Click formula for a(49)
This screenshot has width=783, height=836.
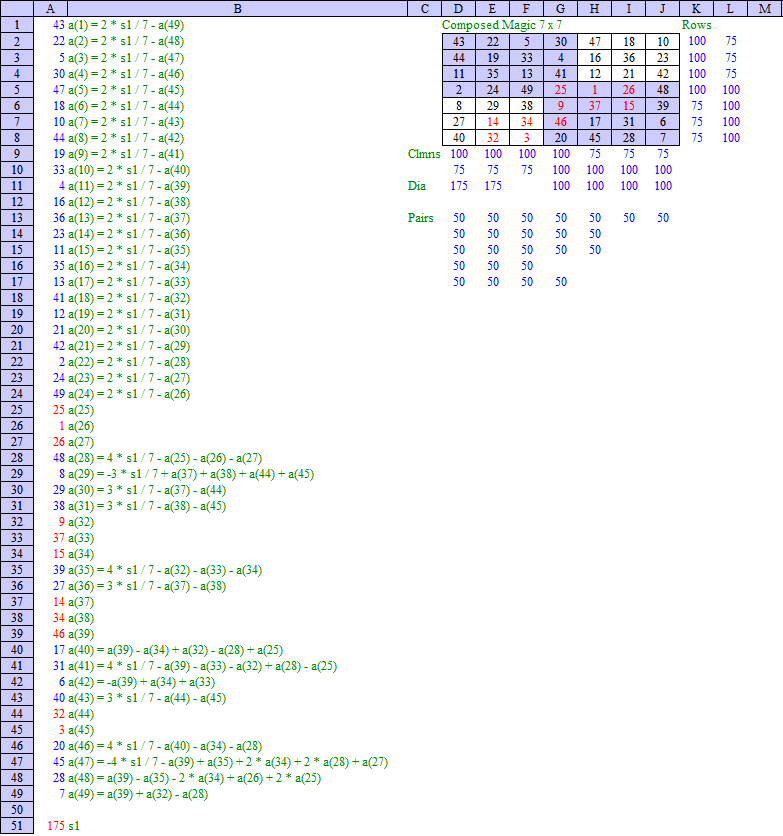[138, 793]
